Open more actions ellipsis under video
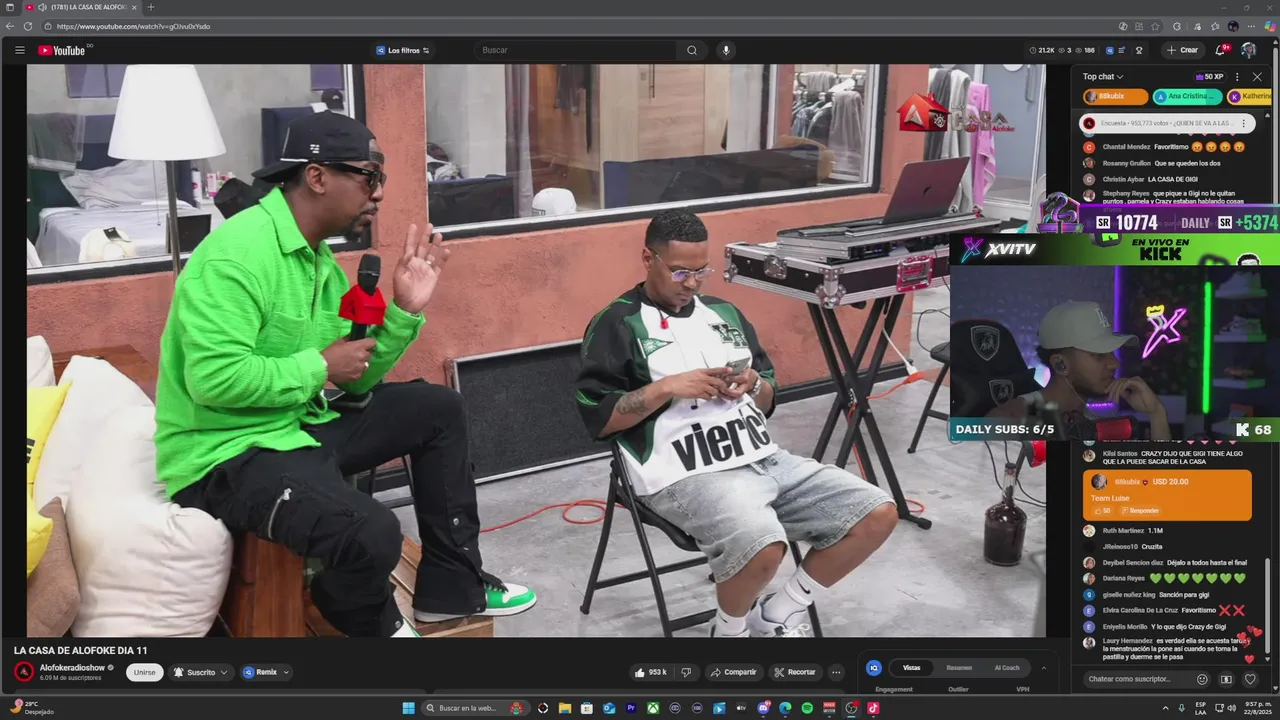 [836, 672]
